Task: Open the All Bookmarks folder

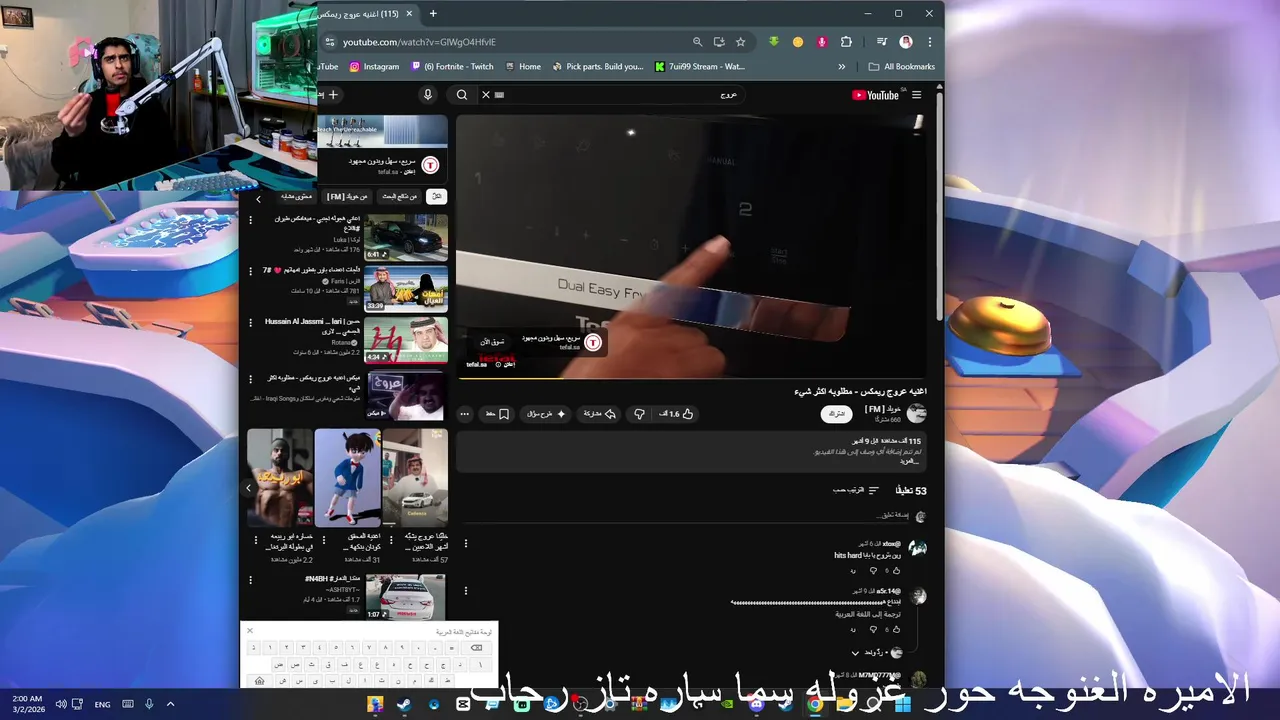Action: [x=902, y=67]
